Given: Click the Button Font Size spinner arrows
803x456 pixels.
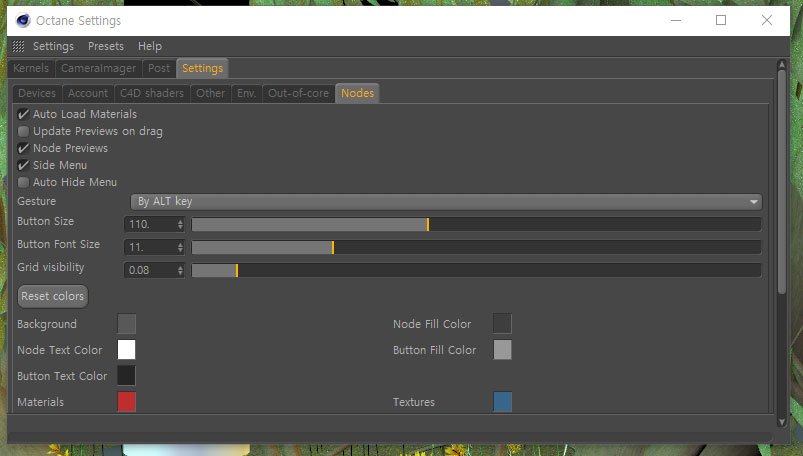Looking at the screenshot, I should click(x=180, y=247).
